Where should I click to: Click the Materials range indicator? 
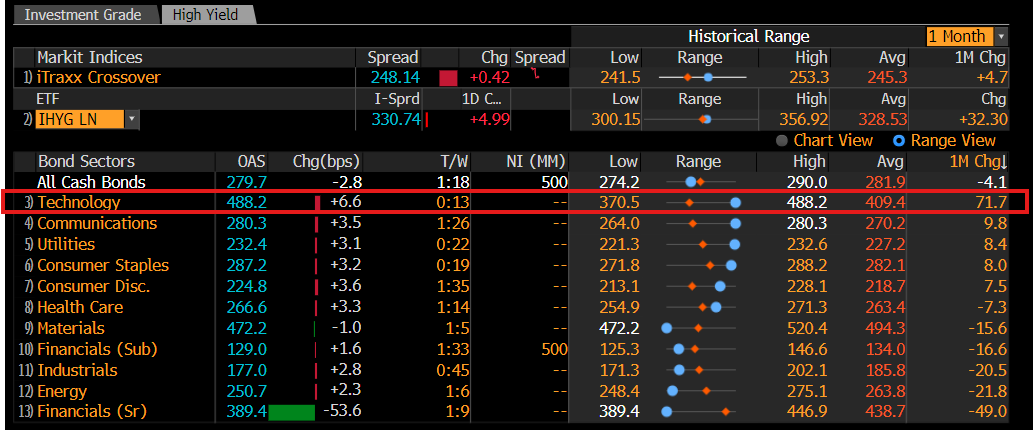click(700, 328)
